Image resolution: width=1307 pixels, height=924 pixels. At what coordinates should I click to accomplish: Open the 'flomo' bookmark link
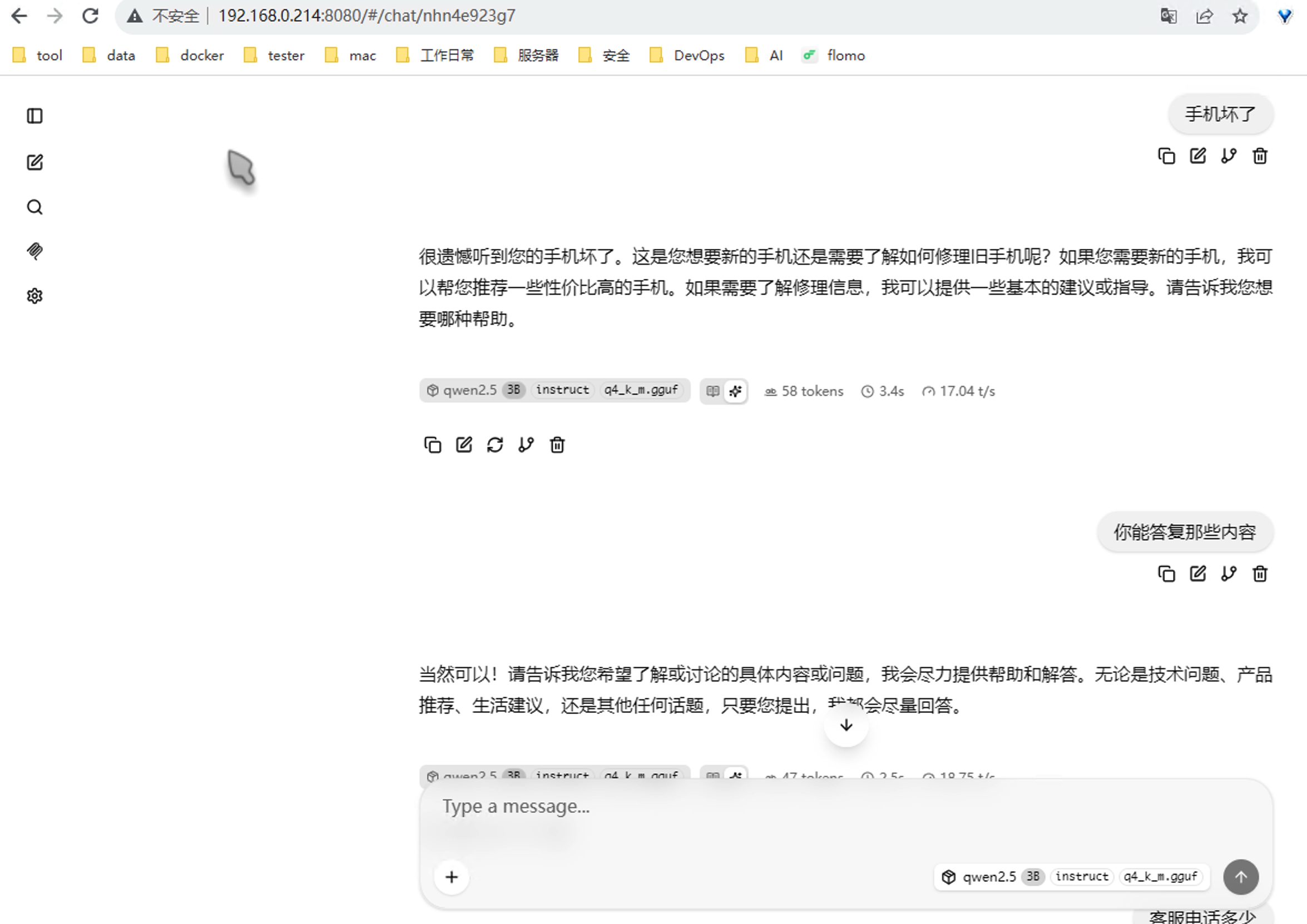(x=834, y=55)
